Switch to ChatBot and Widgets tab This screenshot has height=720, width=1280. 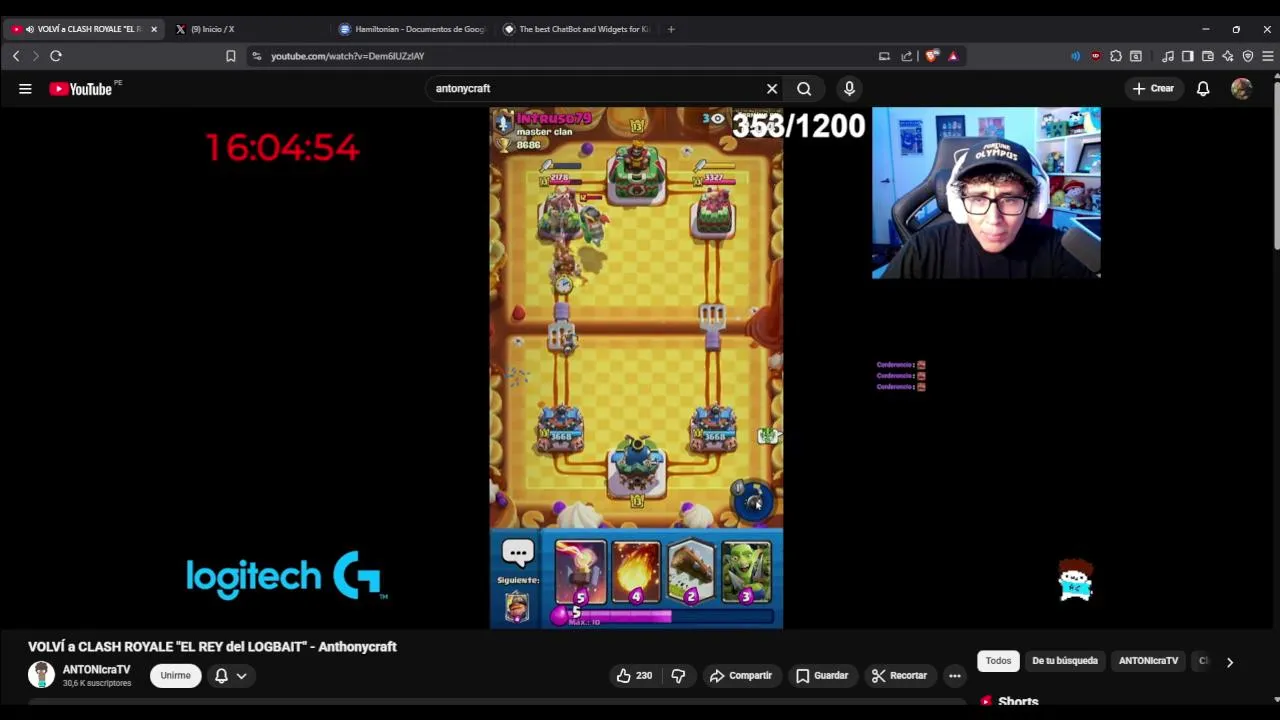tap(576, 29)
